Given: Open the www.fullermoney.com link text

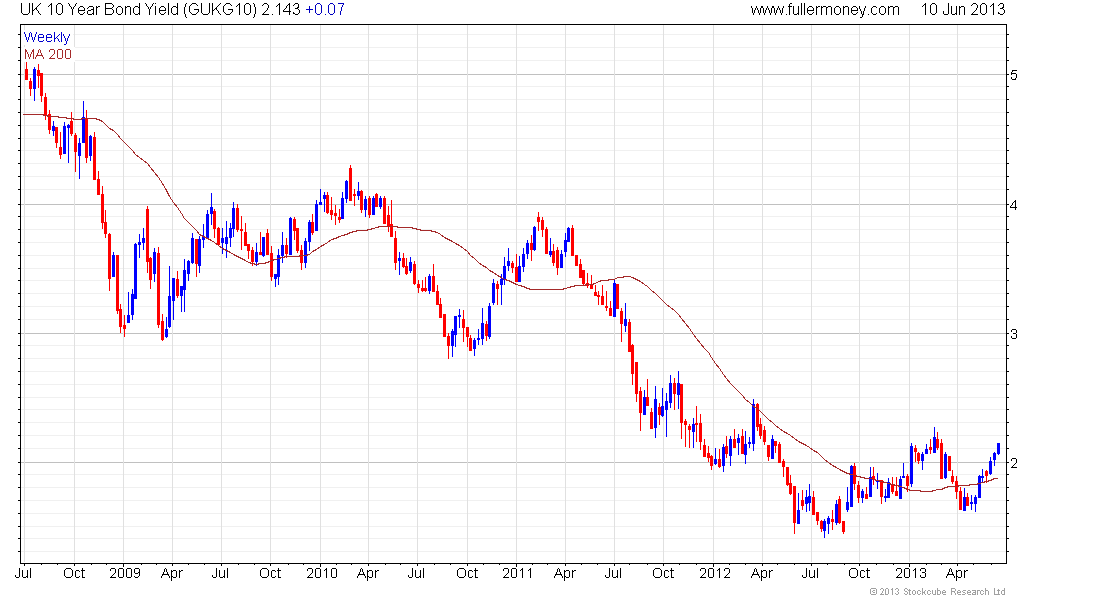Looking at the screenshot, I should (x=825, y=10).
